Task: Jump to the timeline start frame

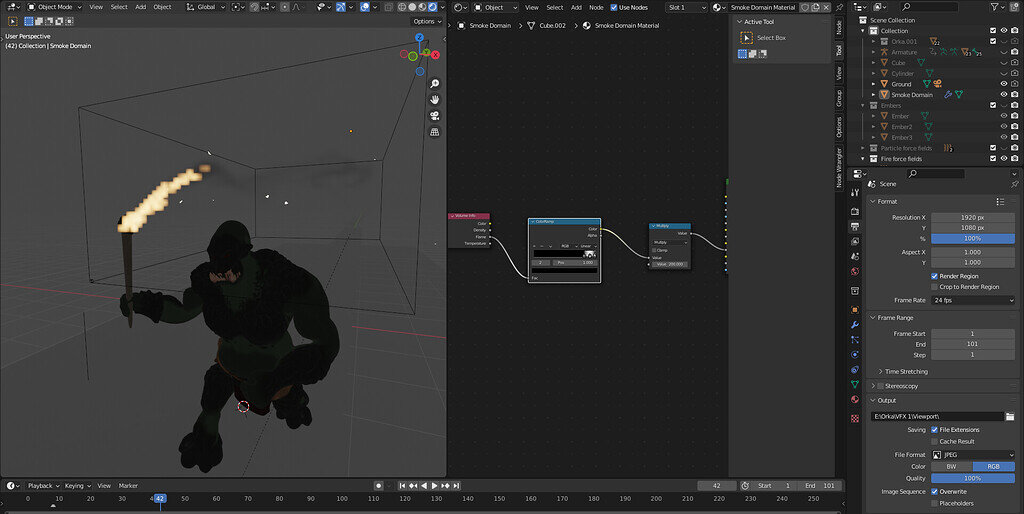Action: point(402,486)
